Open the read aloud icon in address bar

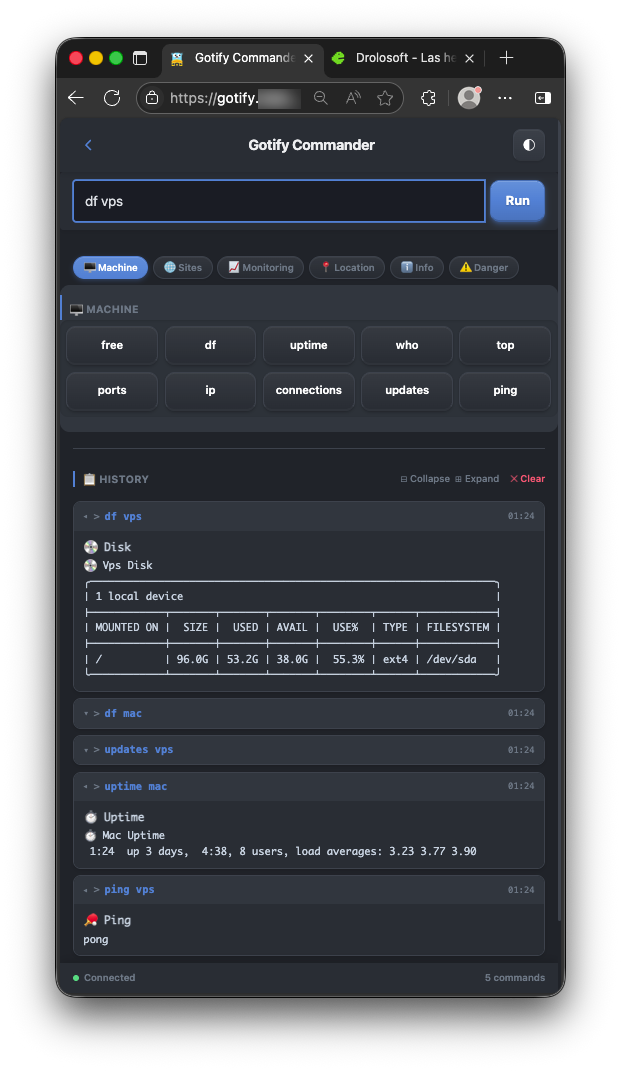click(x=353, y=98)
